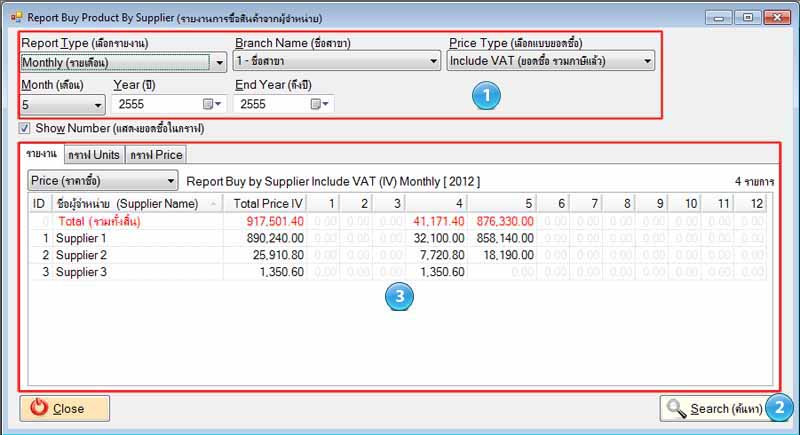Image resolution: width=800 pixels, height=435 pixels.
Task: Open the Month dropdown
Action: click(x=98, y=104)
